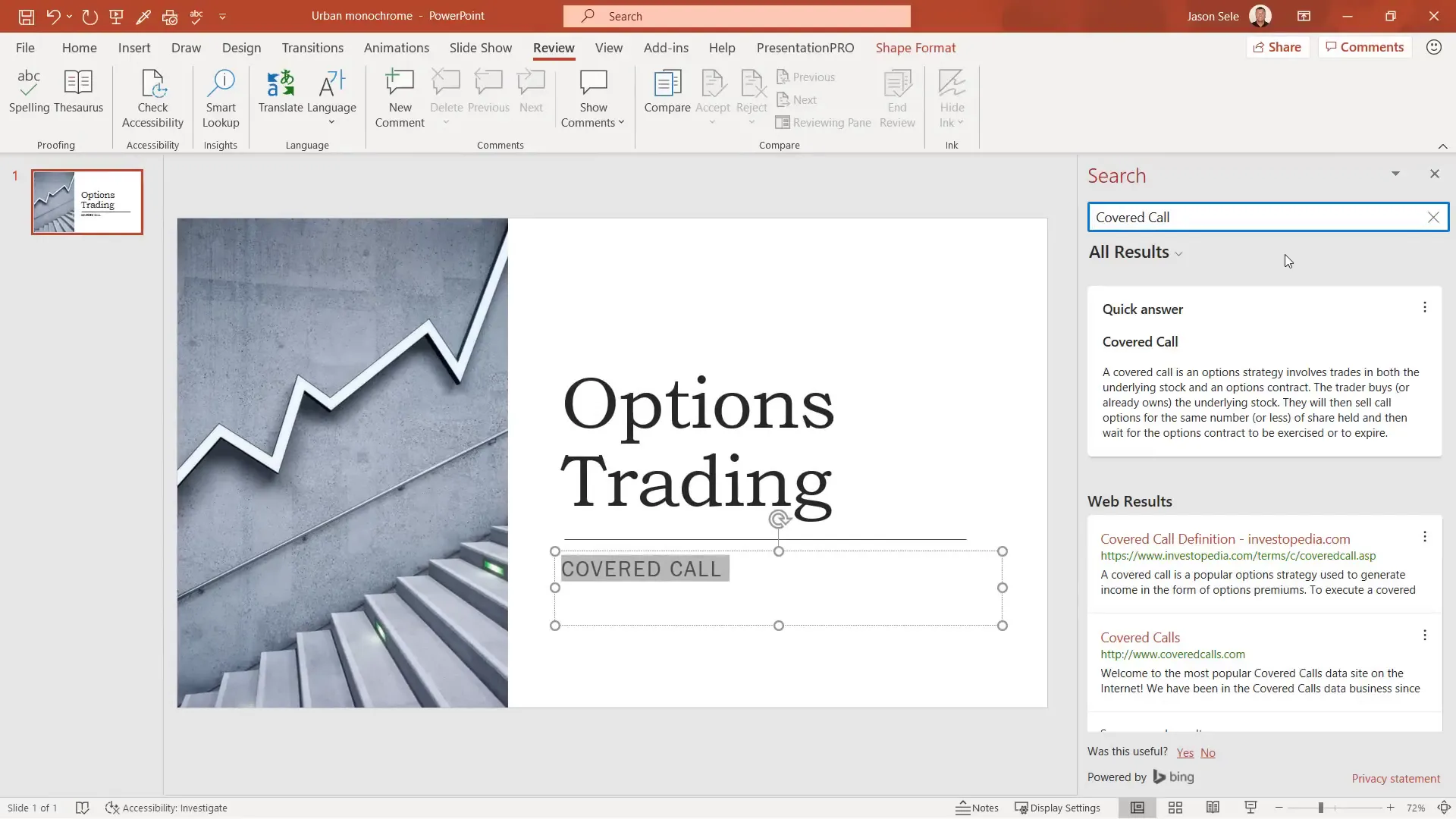Open Smart Lookup
1456x819 pixels.
tap(221, 99)
